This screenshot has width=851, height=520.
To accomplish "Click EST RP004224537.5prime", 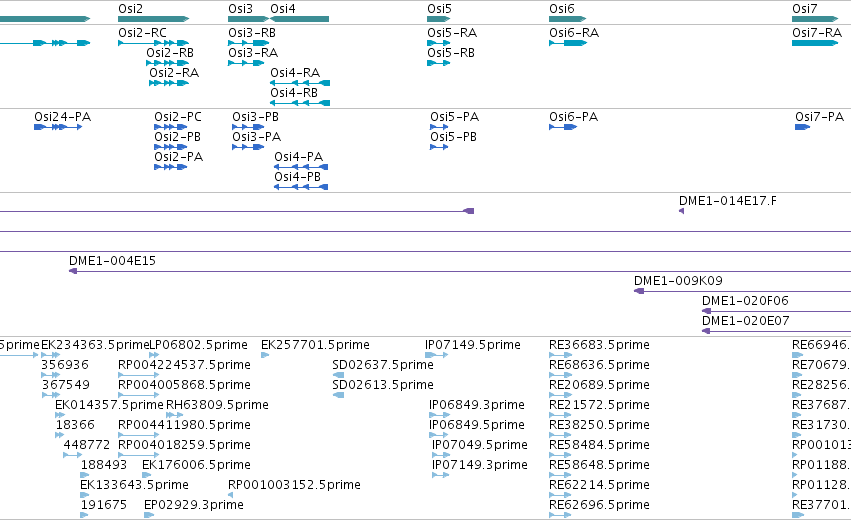I will click(185, 365).
